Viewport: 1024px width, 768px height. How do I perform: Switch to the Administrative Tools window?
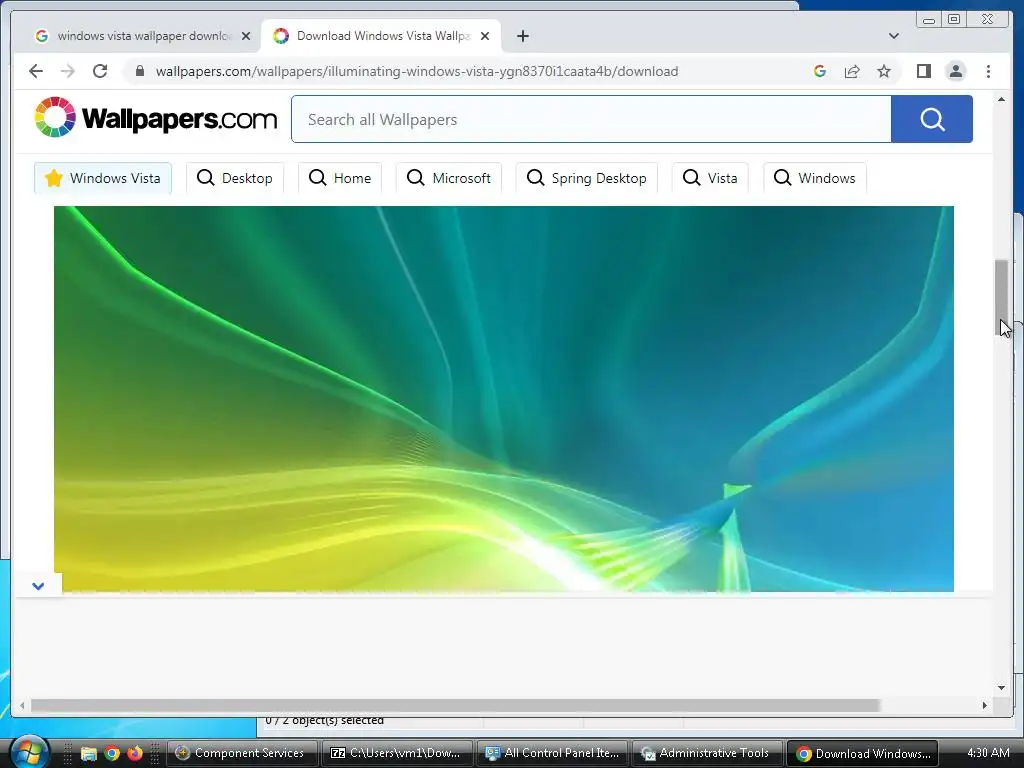pyautogui.click(x=707, y=753)
